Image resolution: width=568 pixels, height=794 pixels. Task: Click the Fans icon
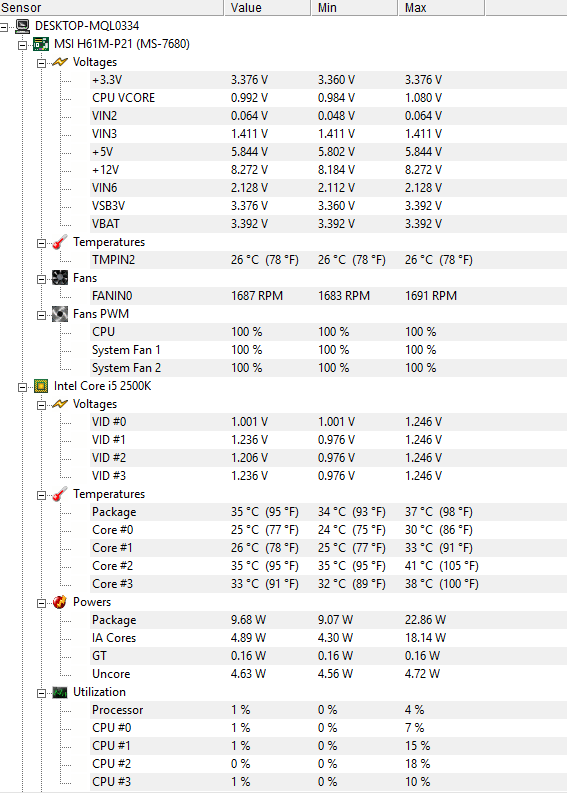pyautogui.click(x=60, y=278)
